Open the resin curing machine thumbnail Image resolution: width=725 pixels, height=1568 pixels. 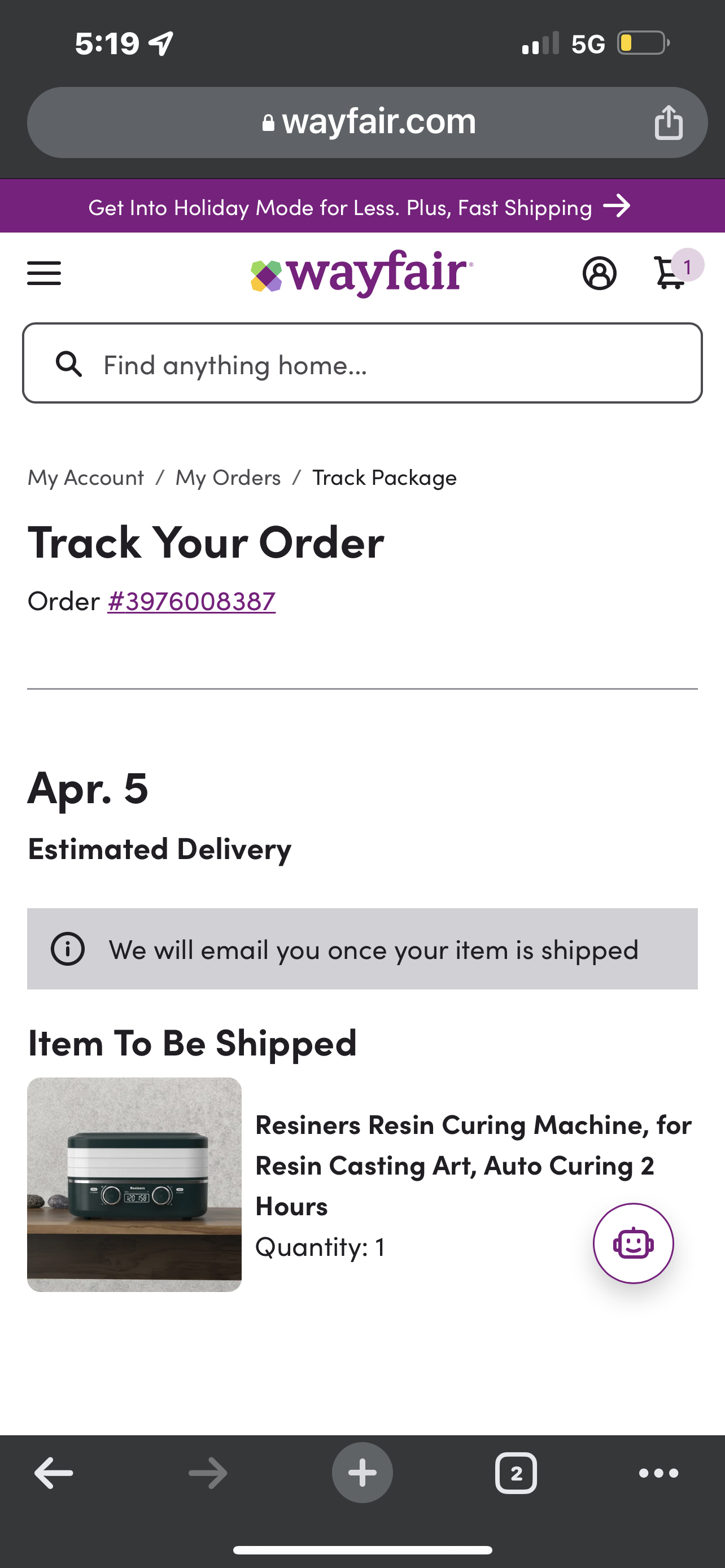pyautogui.click(x=134, y=1185)
